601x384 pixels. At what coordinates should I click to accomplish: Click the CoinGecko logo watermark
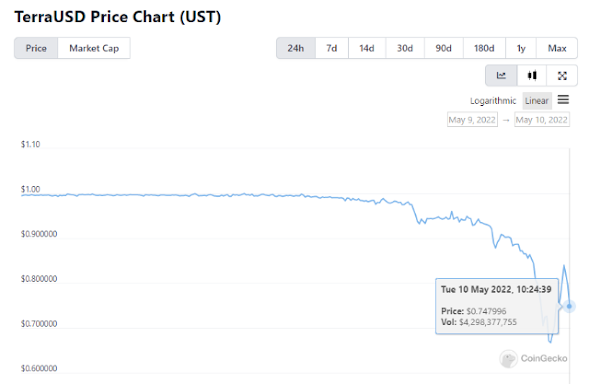533,359
